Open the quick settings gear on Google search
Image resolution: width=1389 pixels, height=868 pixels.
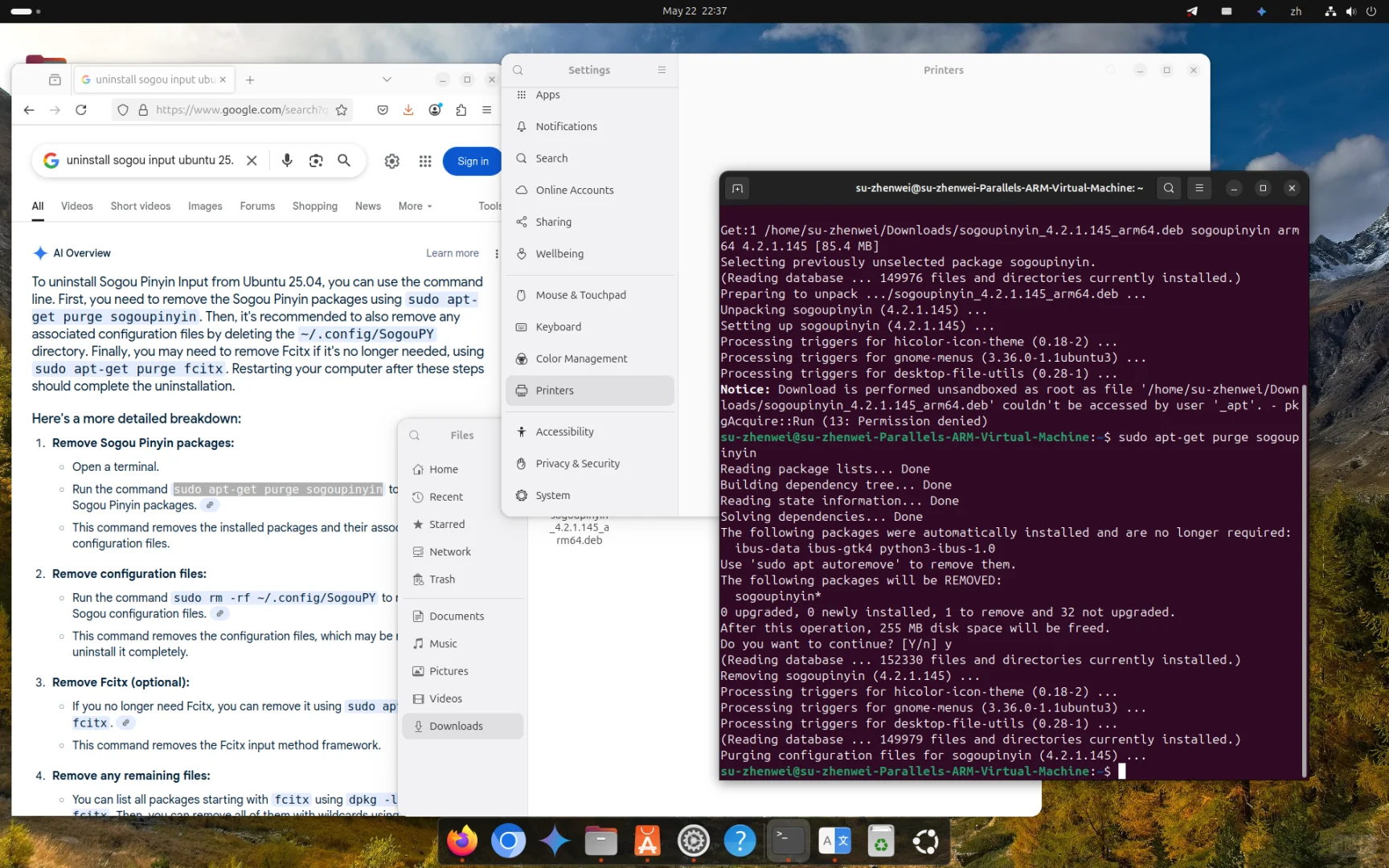(x=391, y=161)
